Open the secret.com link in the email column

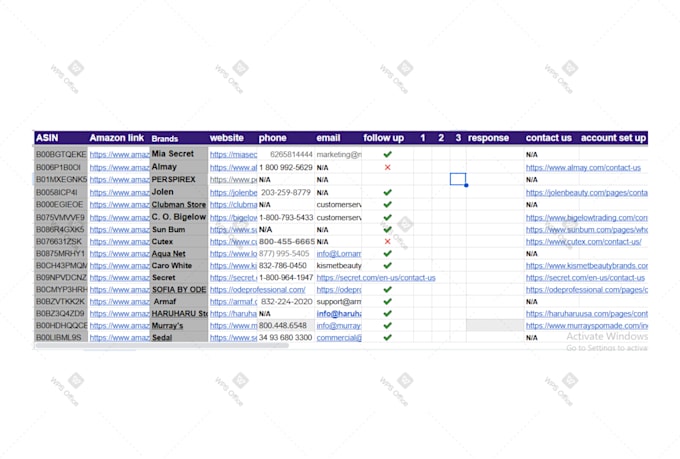tap(376, 278)
